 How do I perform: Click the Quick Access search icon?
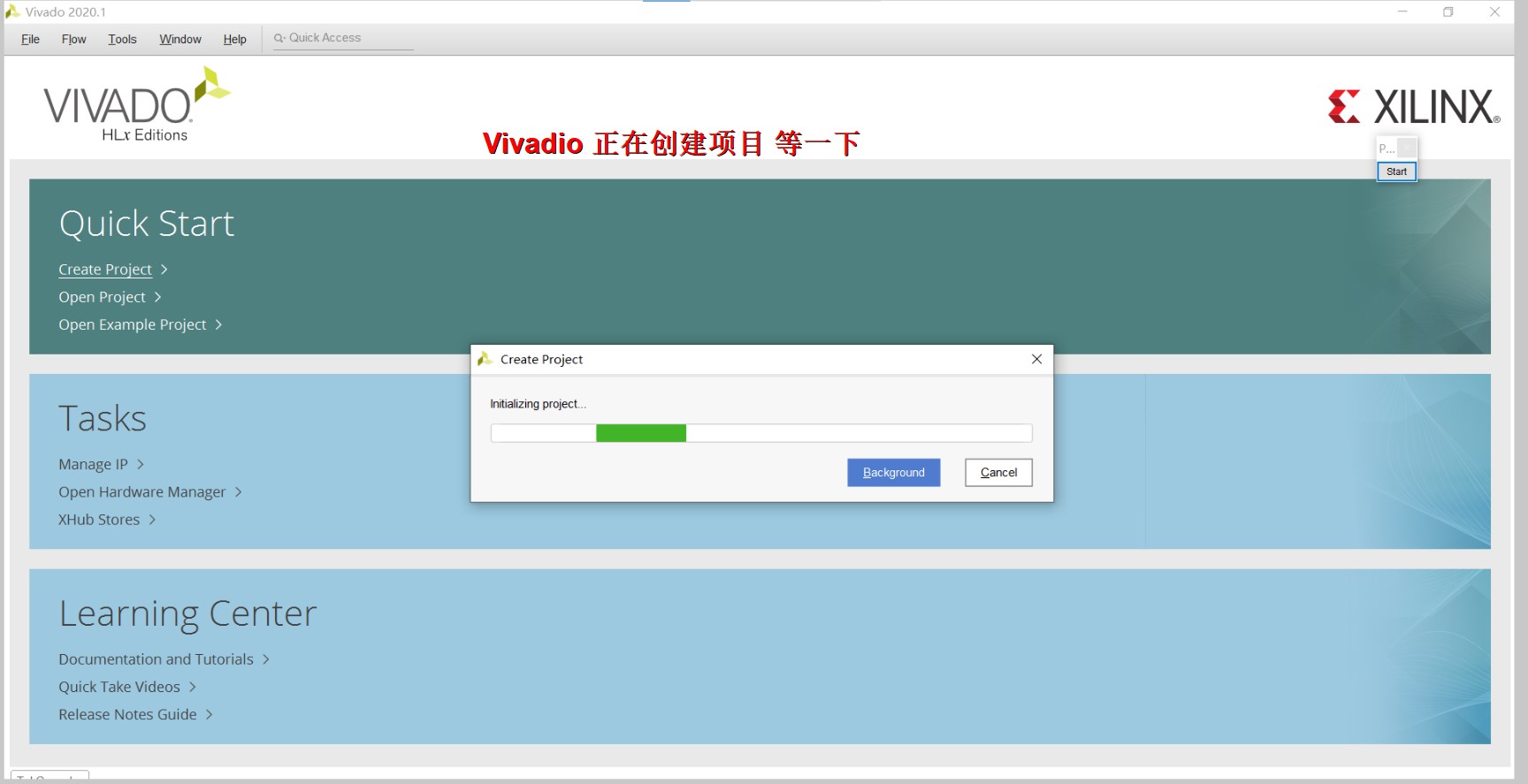279,38
